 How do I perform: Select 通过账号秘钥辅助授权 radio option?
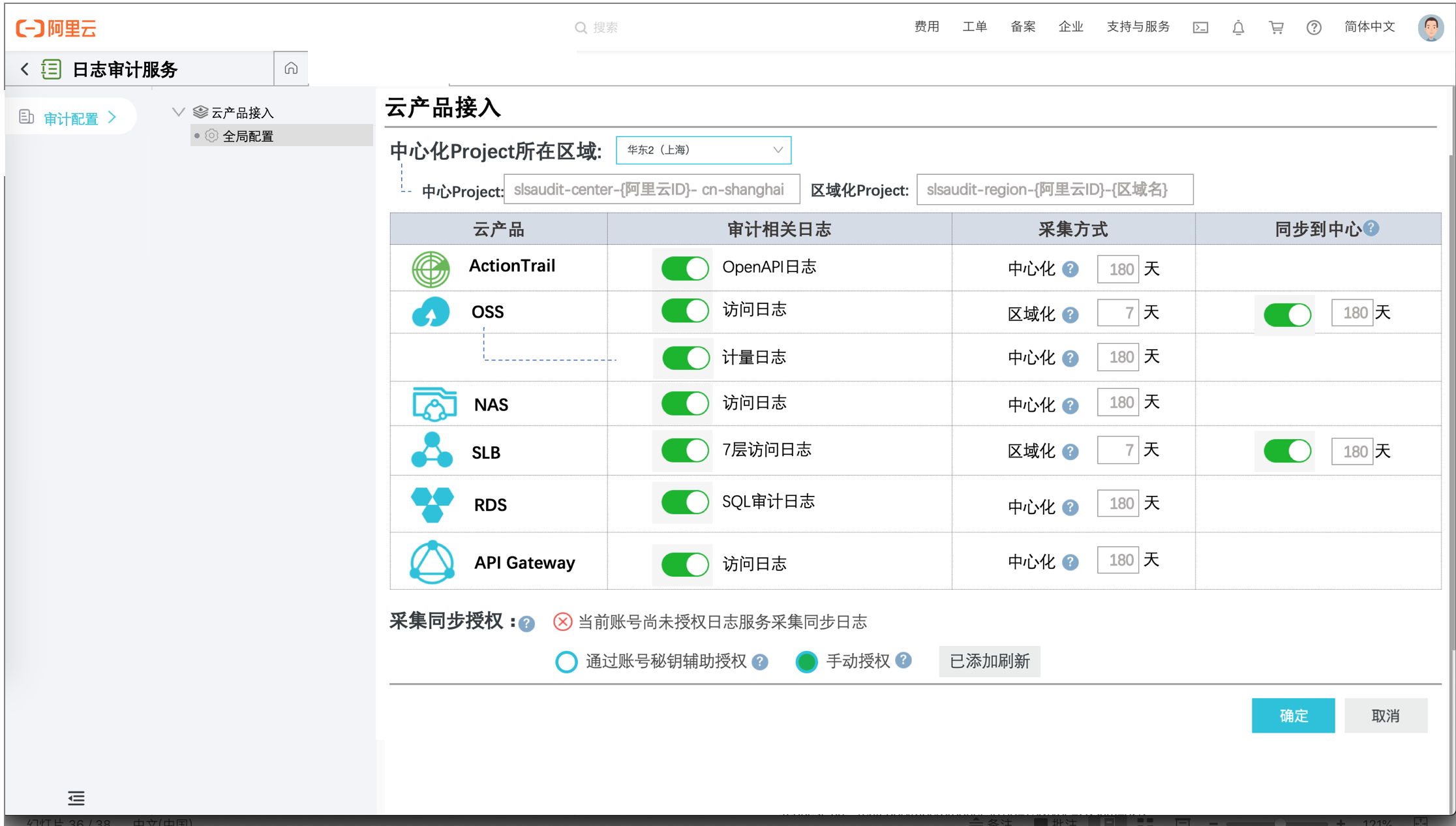click(x=566, y=662)
